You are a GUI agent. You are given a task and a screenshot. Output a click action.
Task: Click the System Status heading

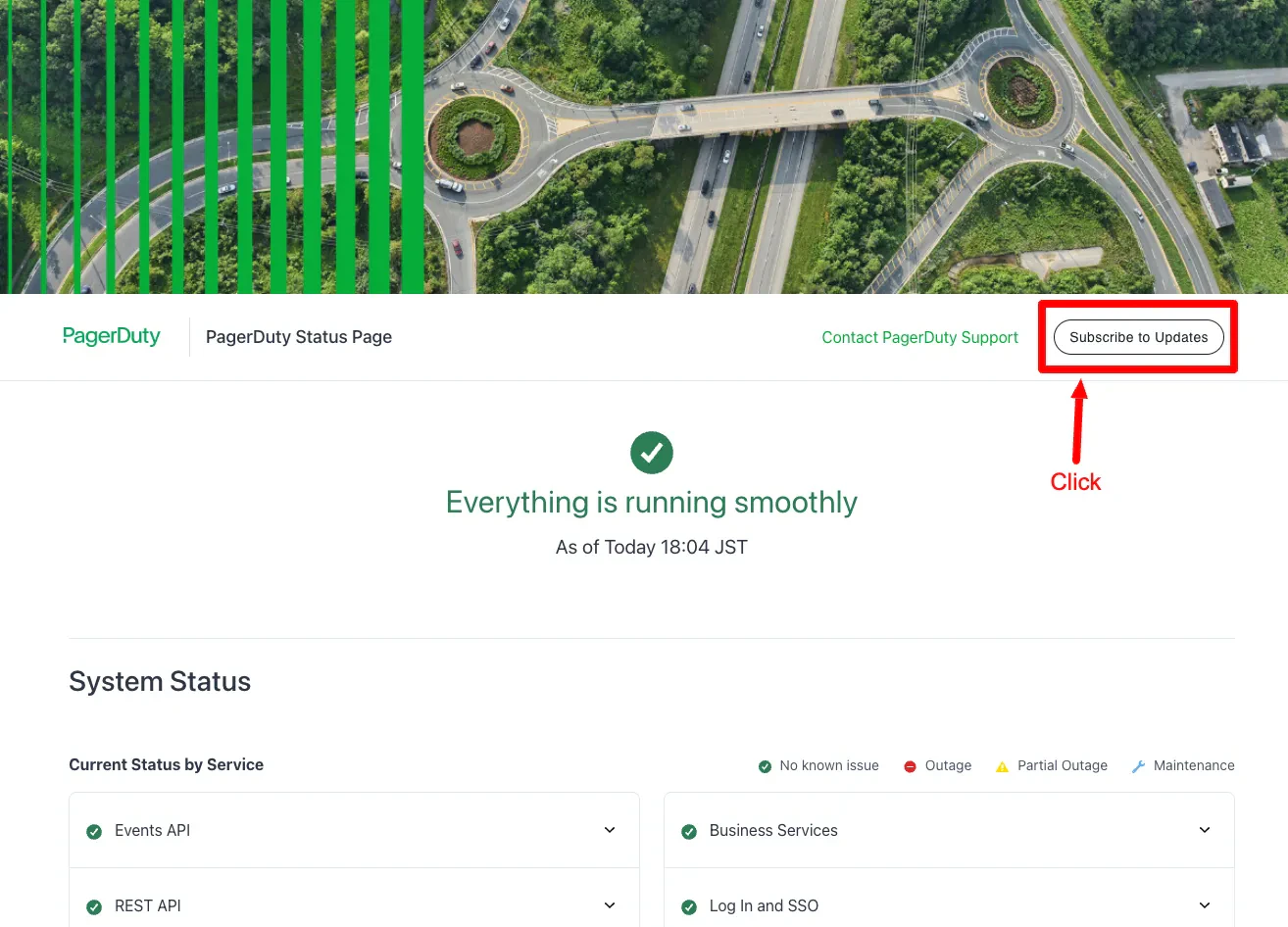pos(160,681)
